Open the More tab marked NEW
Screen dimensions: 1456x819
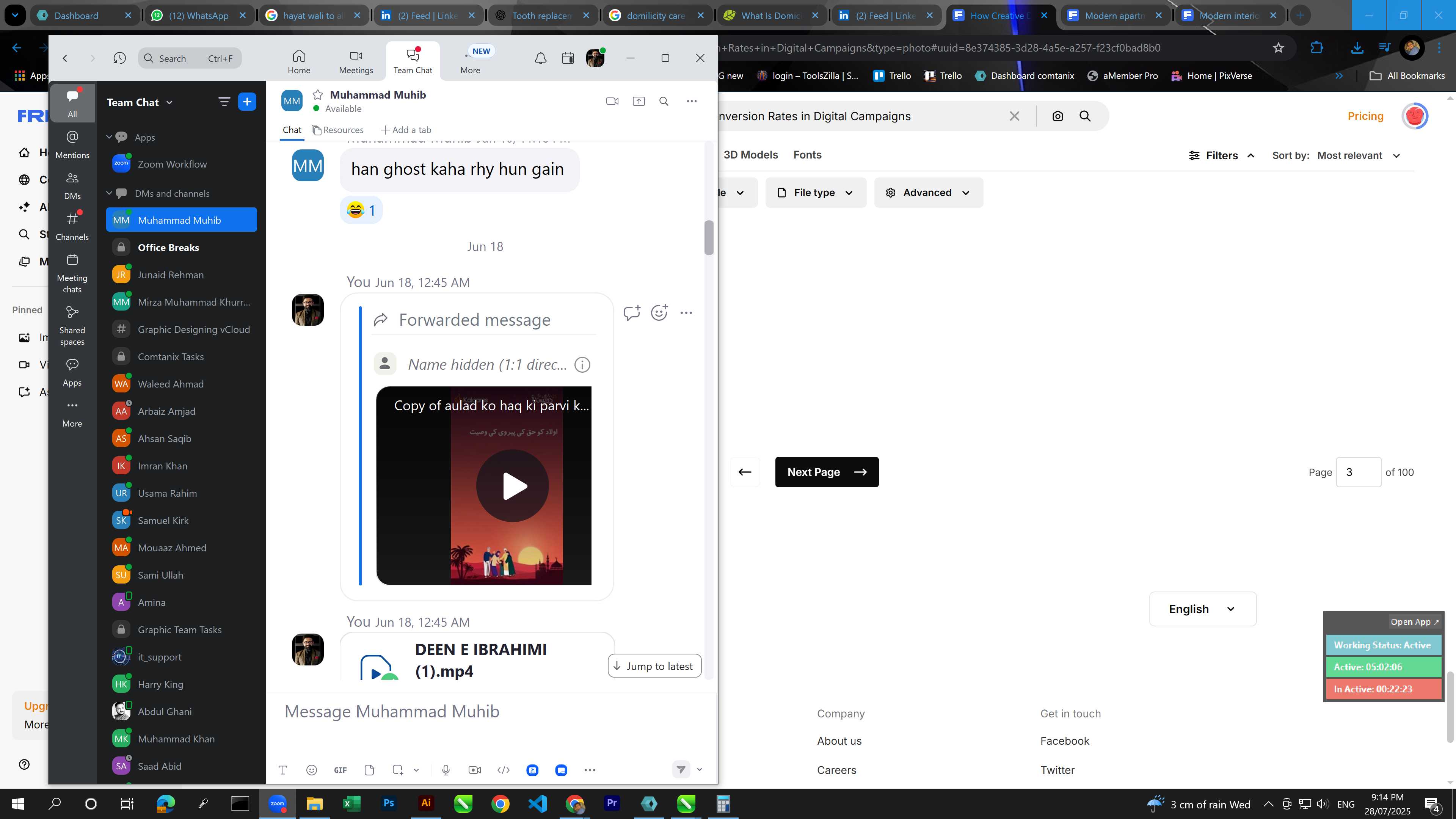coord(470,61)
